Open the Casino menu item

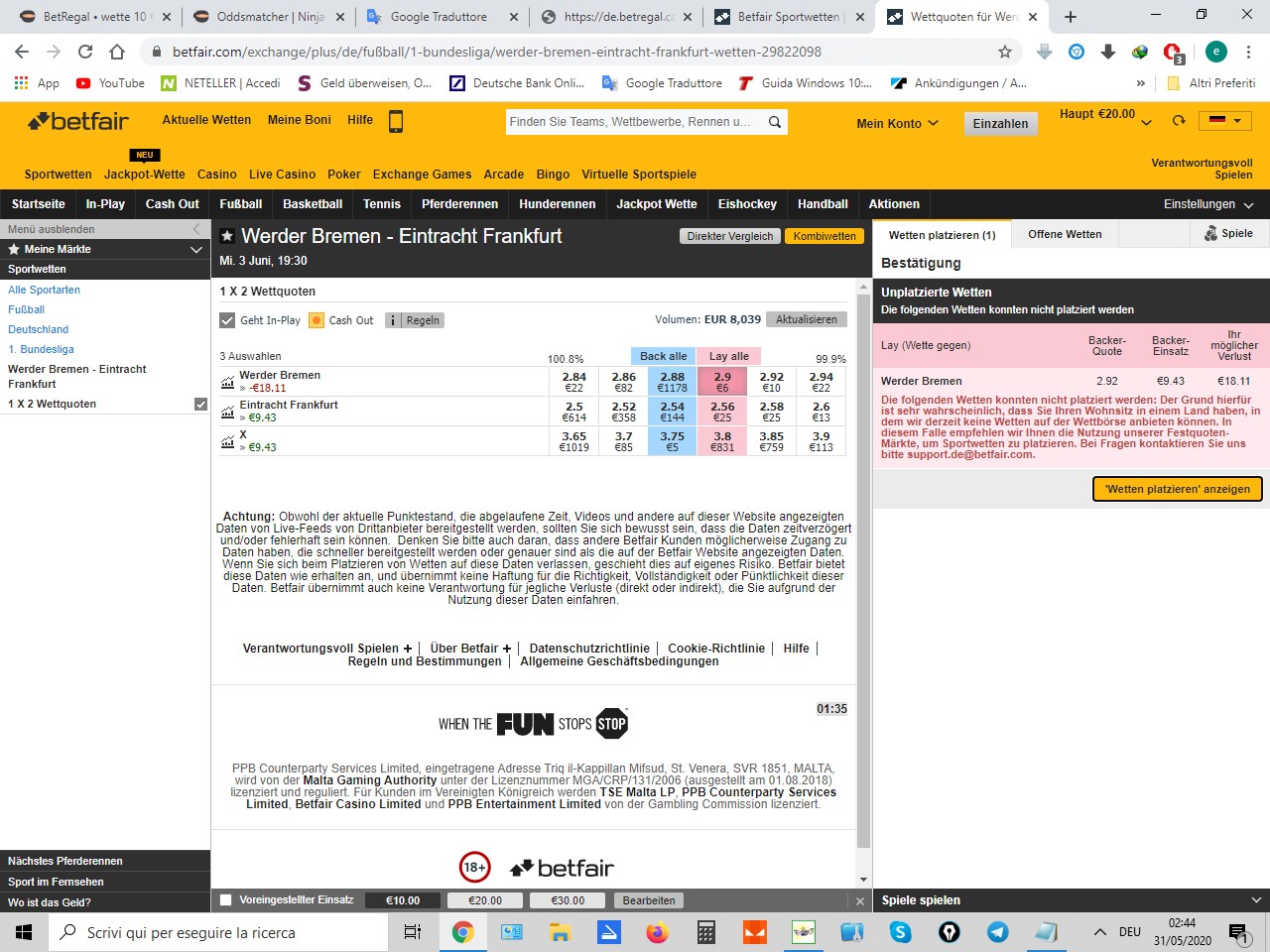coord(216,175)
